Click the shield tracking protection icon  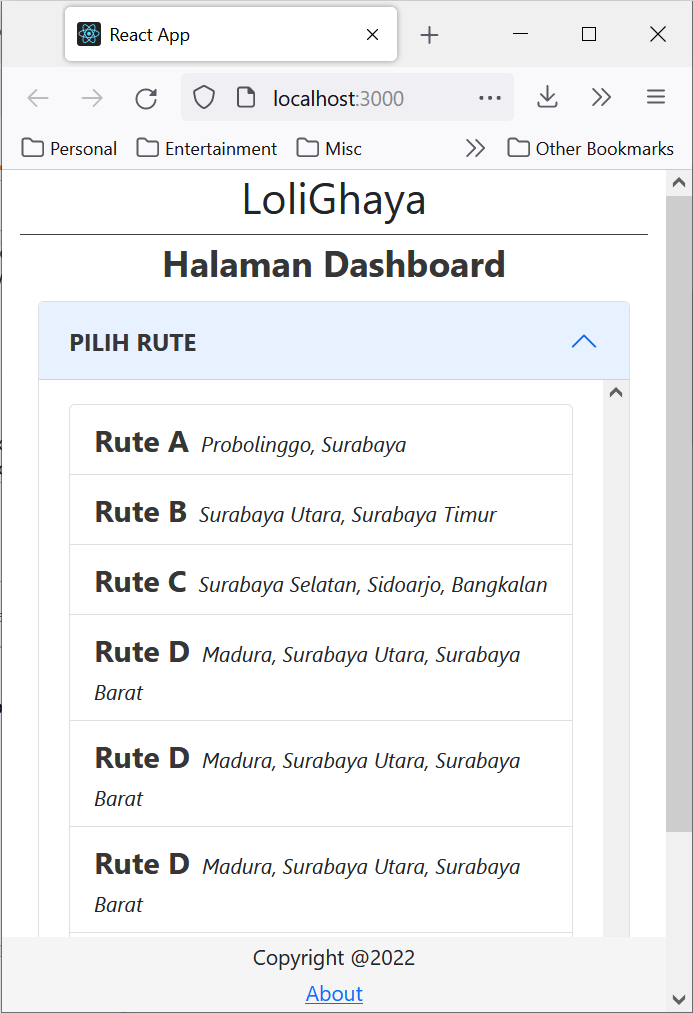click(x=204, y=97)
